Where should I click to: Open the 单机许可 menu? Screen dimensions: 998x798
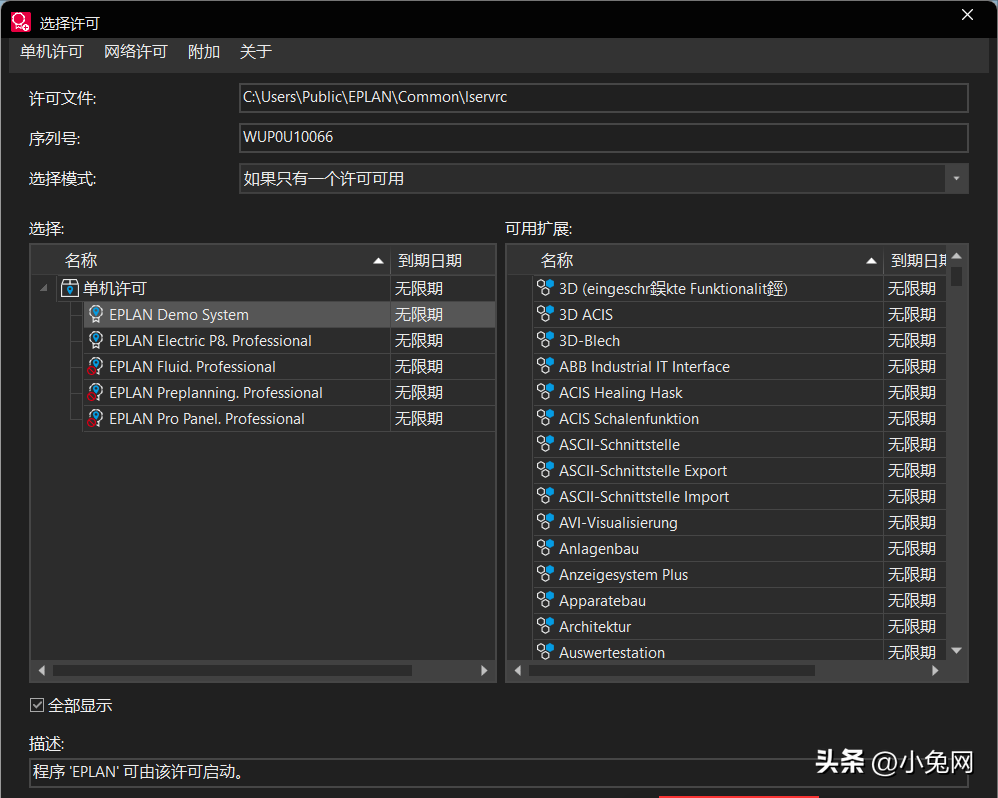coord(52,52)
